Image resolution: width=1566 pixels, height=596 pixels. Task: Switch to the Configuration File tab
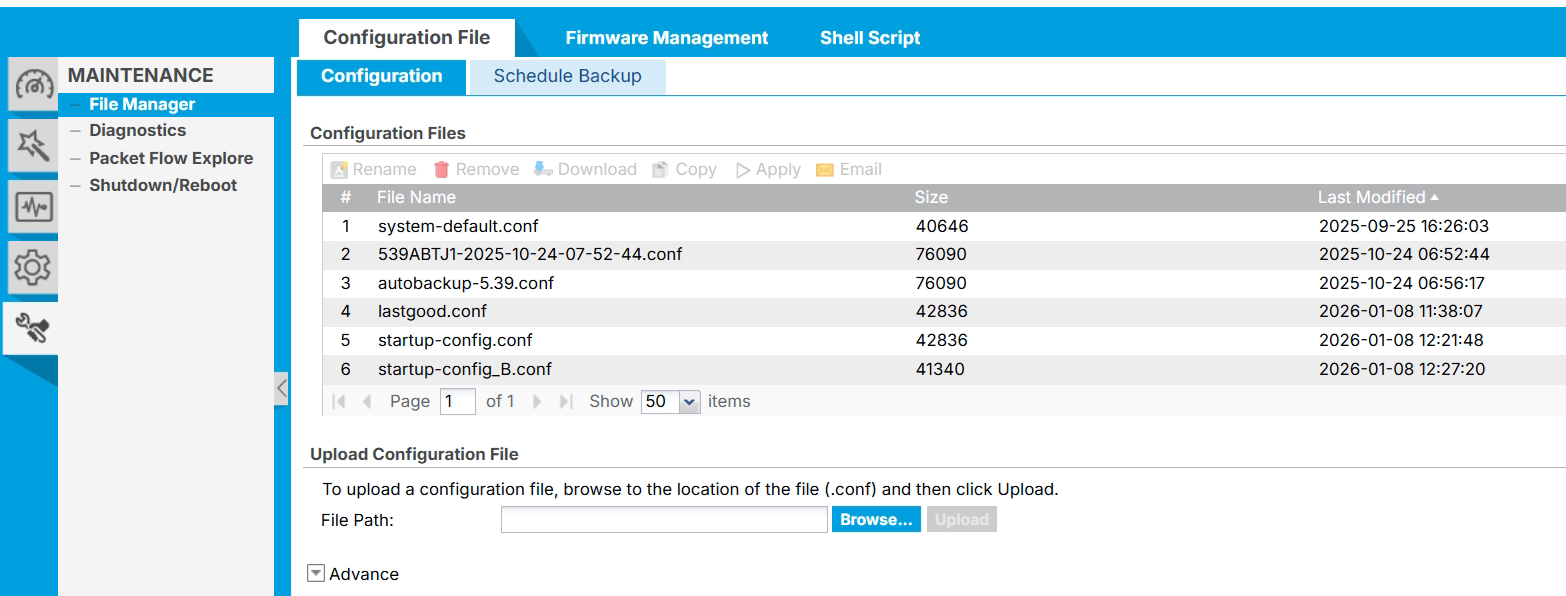tap(407, 38)
